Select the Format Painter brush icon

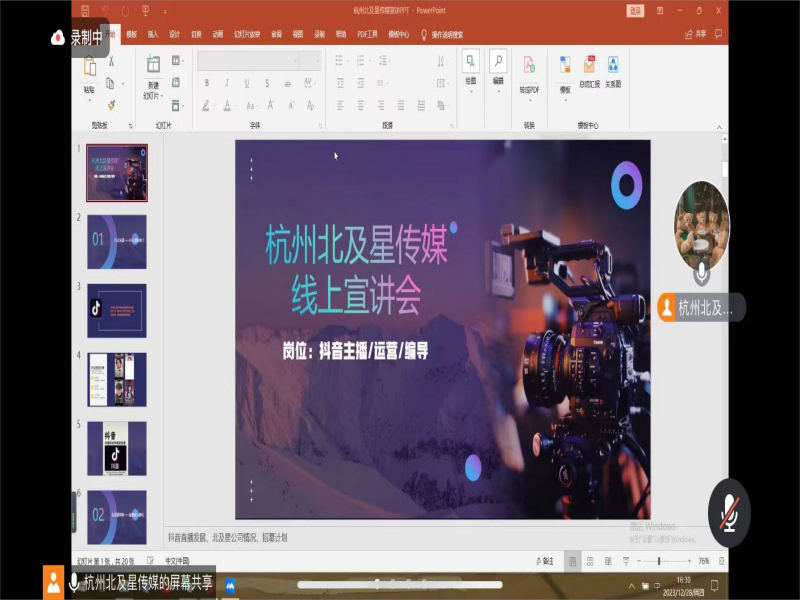[111, 104]
